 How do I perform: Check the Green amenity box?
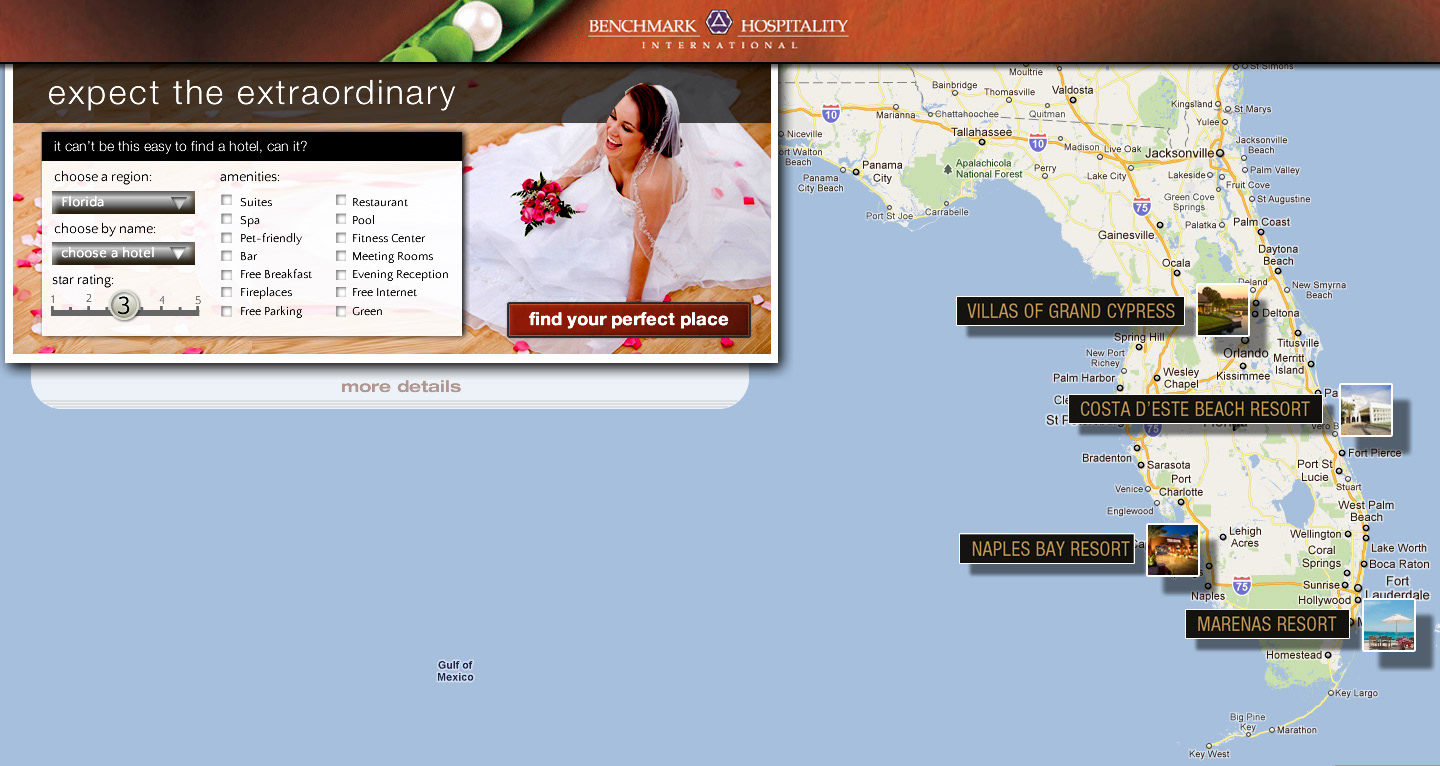341,310
